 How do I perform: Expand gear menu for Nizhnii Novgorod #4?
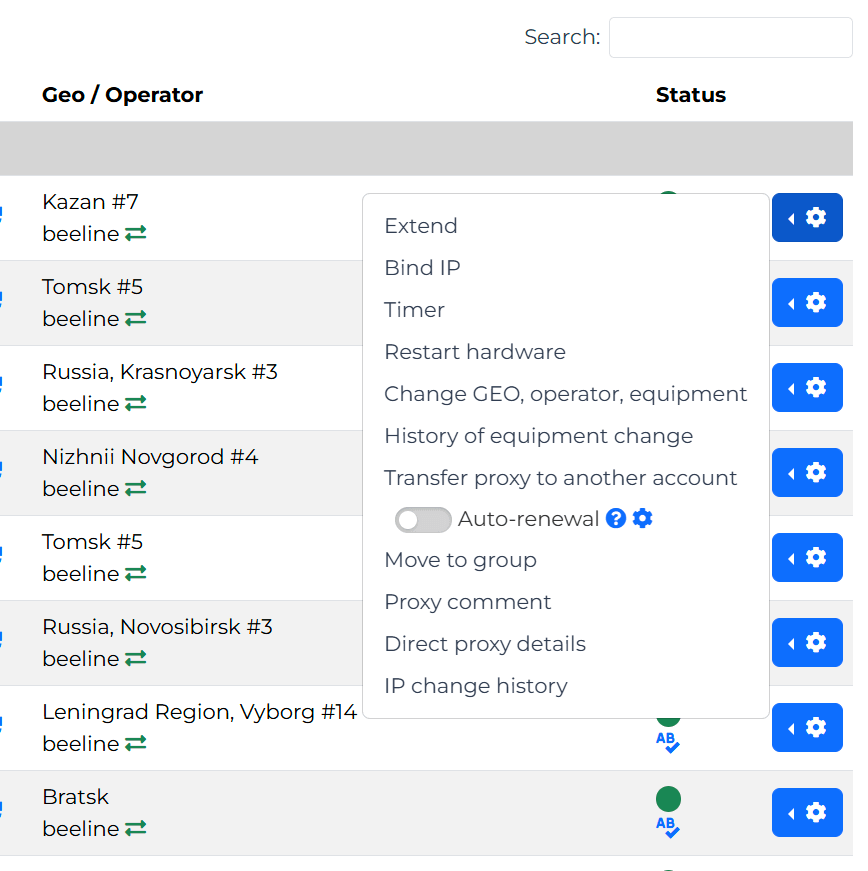click(807, 472)
